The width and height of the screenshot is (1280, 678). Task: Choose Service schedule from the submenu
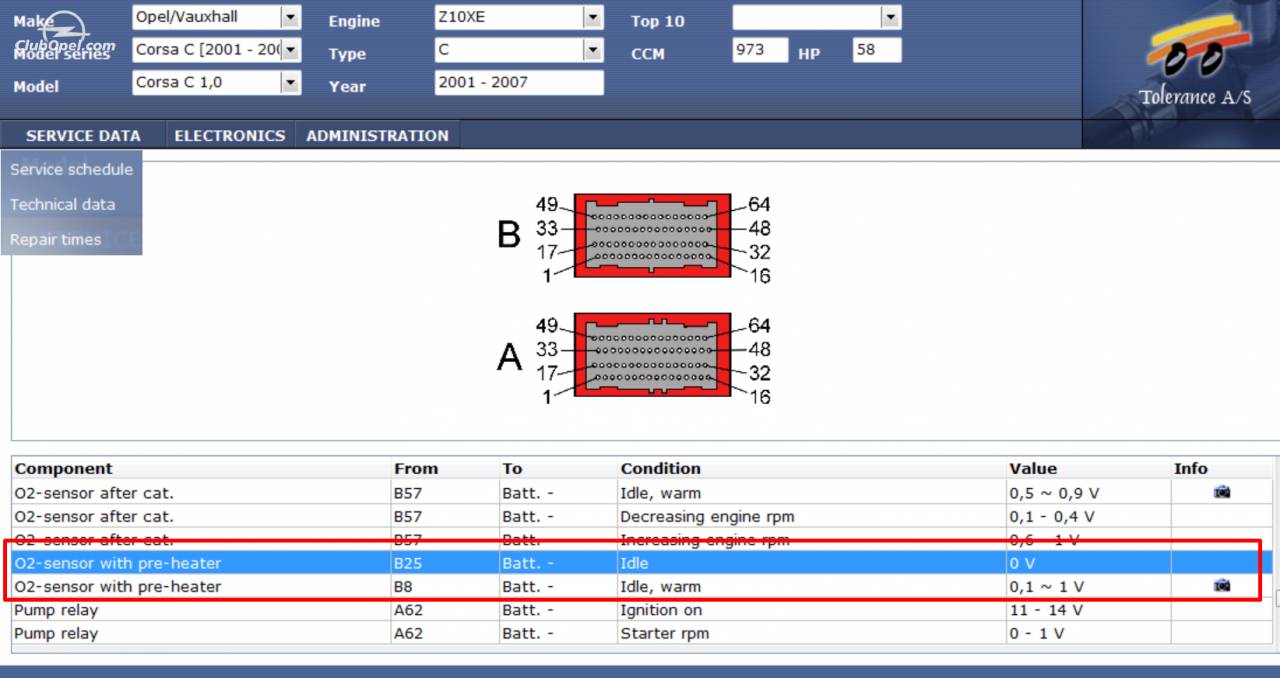point(71,170)
